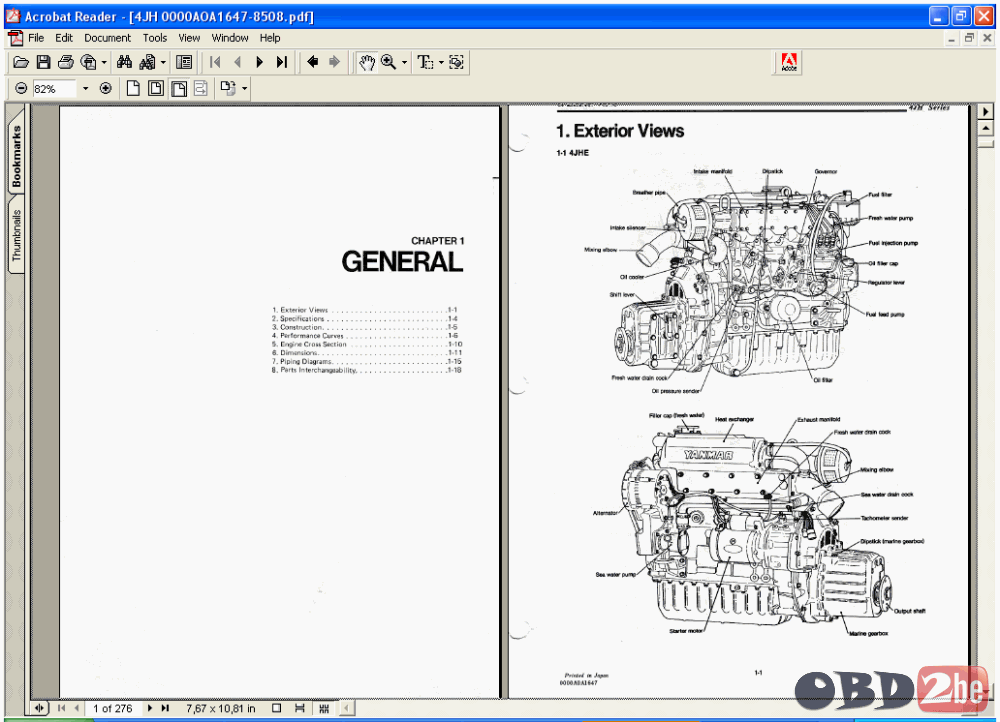Viewport: 1000px width, 722px height.
Task: Click the 'Specifications' contents entry
Action: tap(302, 318)
